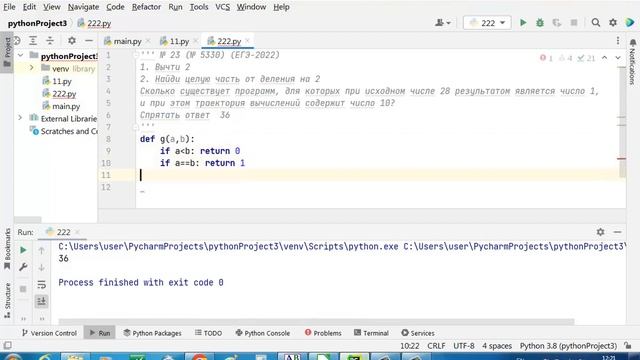Stop process in Run panel sidebar
The width and height of the screenshot is (640, 360).
[23, 289]
